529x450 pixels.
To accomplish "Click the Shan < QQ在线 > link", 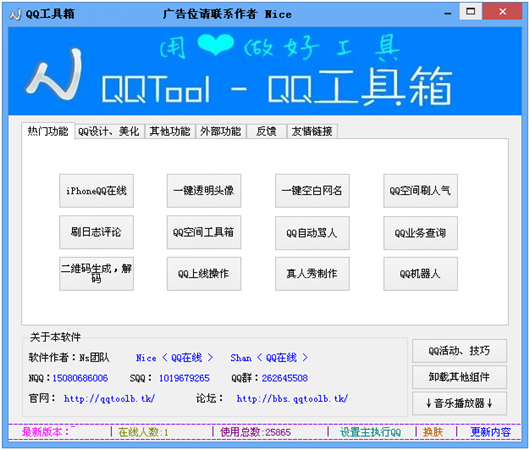I will click(269, 358).
